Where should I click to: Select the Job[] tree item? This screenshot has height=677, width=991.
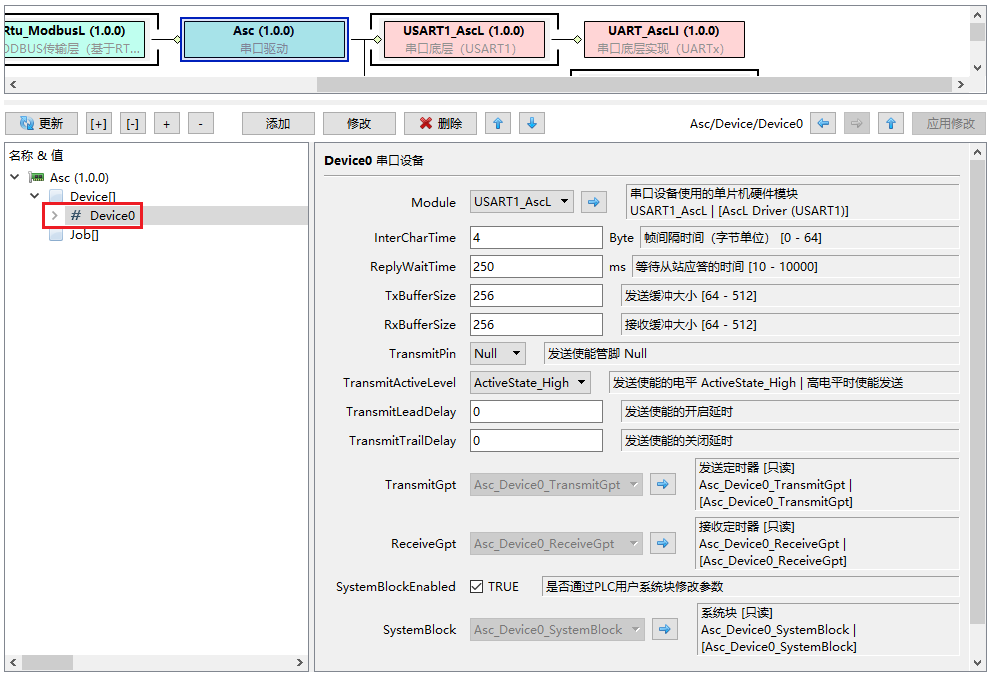[83, 235]
